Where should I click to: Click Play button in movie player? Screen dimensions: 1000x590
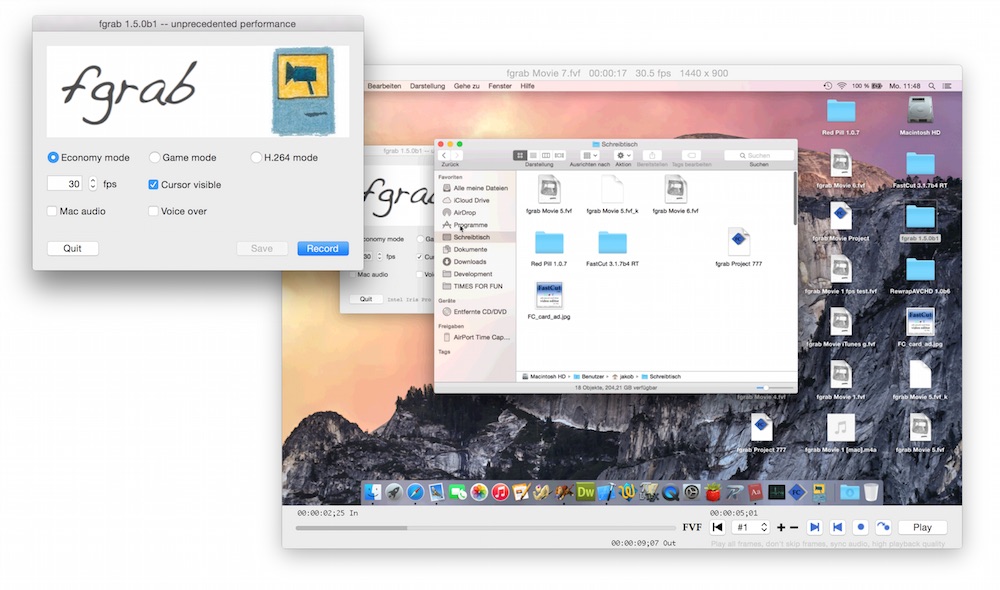(922, 527)
